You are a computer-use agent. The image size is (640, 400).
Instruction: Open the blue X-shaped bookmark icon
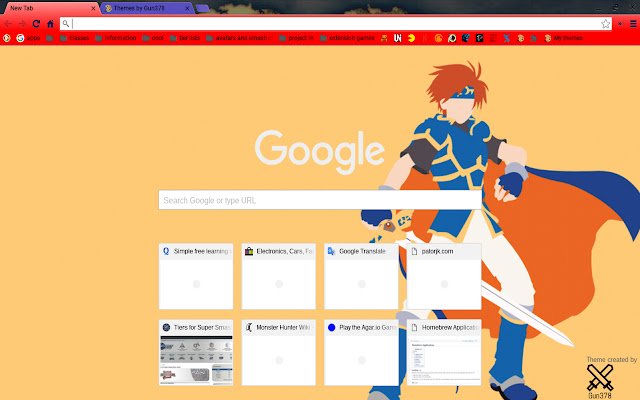tap(507, 38)
